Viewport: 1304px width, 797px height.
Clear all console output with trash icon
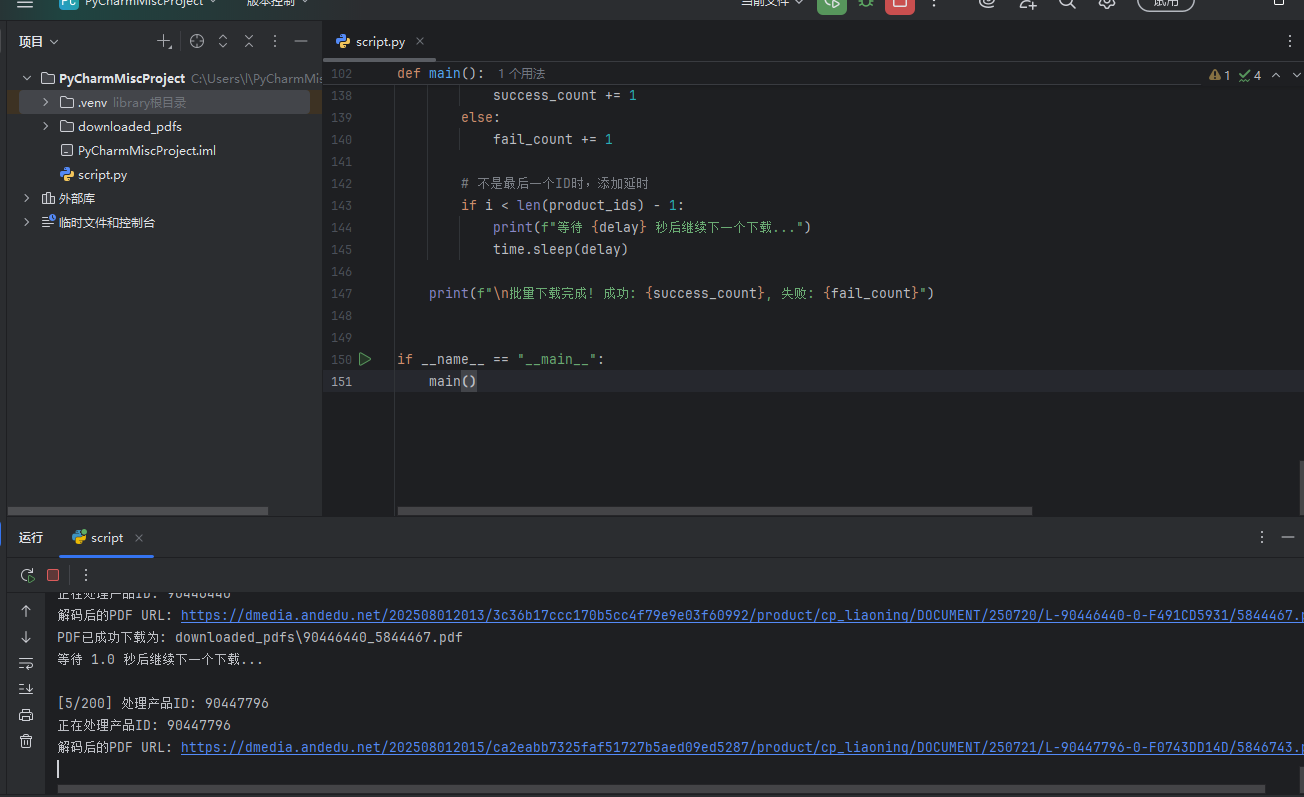(26, 741)
